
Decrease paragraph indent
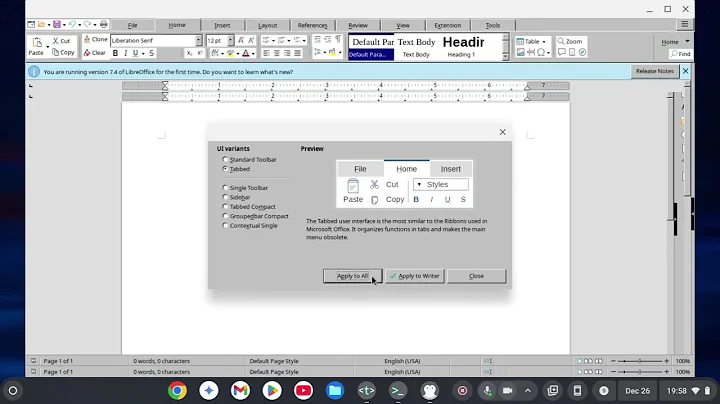pyautogui.click(x=327, y=39)
